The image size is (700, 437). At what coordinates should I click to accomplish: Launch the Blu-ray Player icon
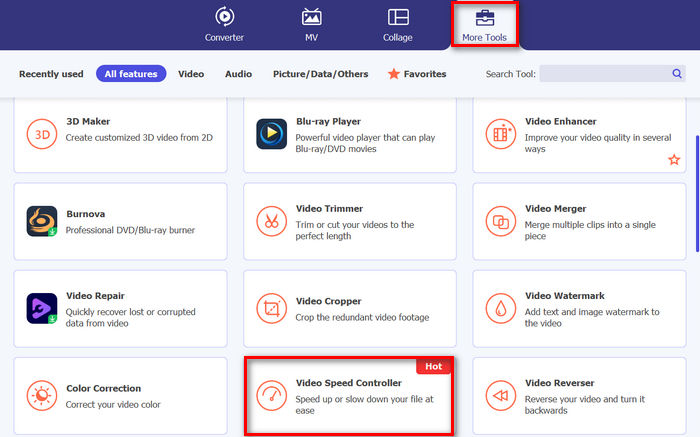pos(271,134)
